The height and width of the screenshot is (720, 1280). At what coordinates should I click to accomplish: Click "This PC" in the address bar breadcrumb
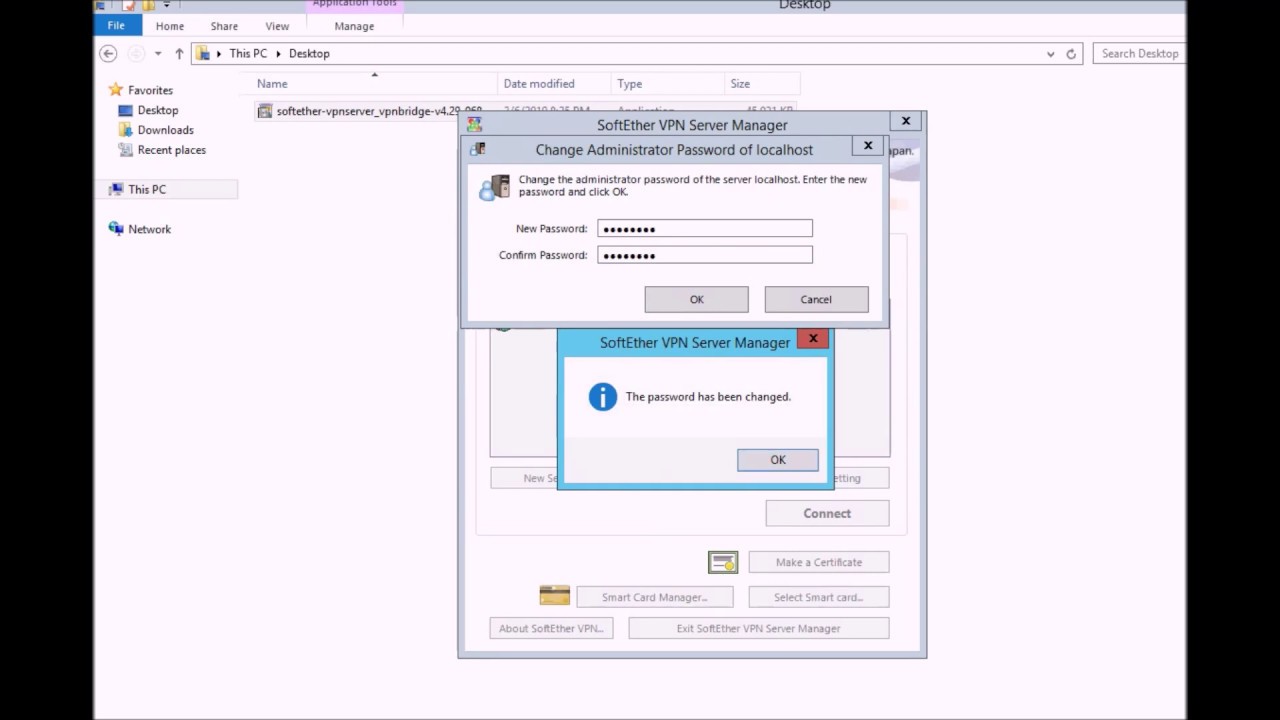click(248, 54)
